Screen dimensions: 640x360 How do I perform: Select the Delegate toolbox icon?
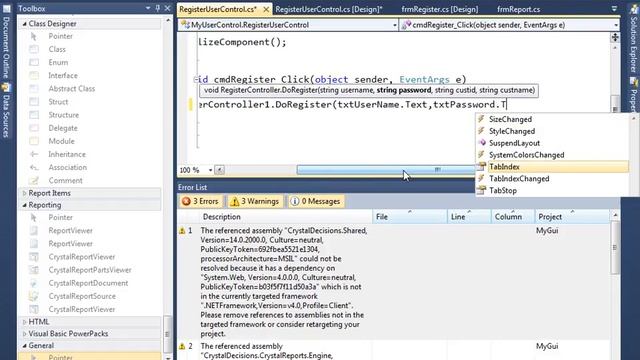(34, 128)
